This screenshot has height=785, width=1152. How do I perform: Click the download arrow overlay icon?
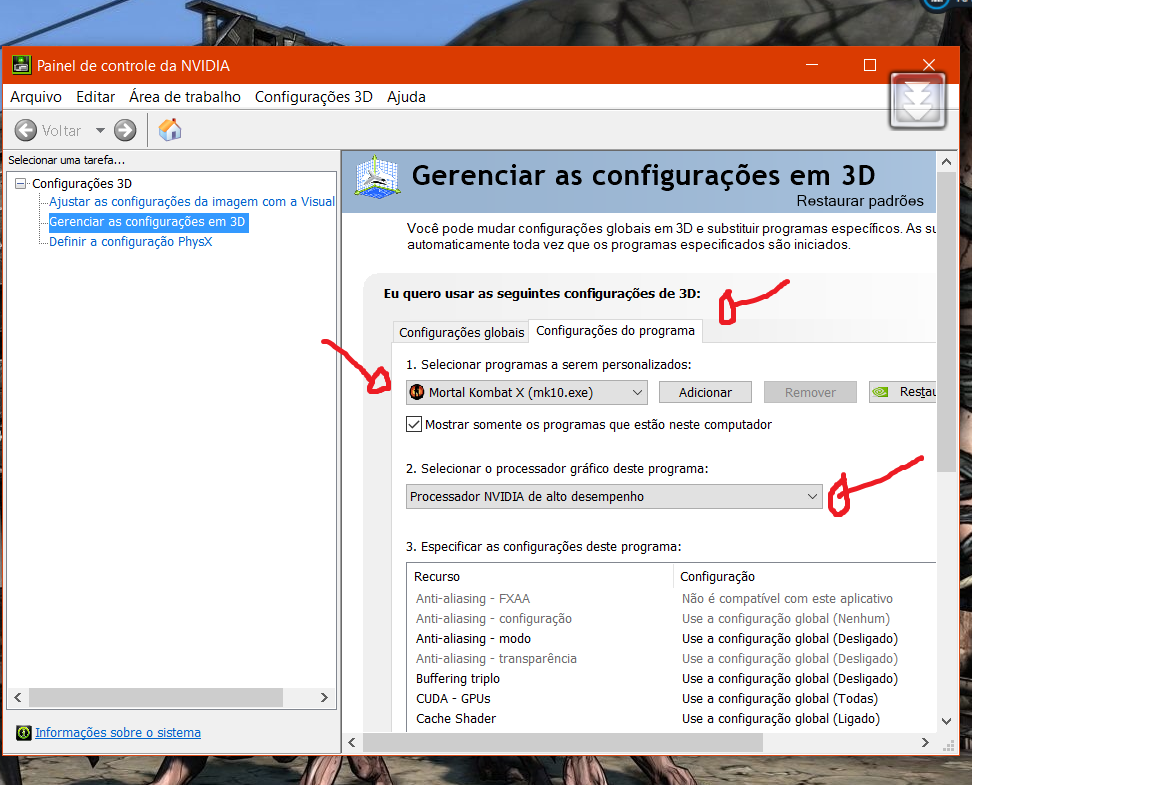[918, 101]
